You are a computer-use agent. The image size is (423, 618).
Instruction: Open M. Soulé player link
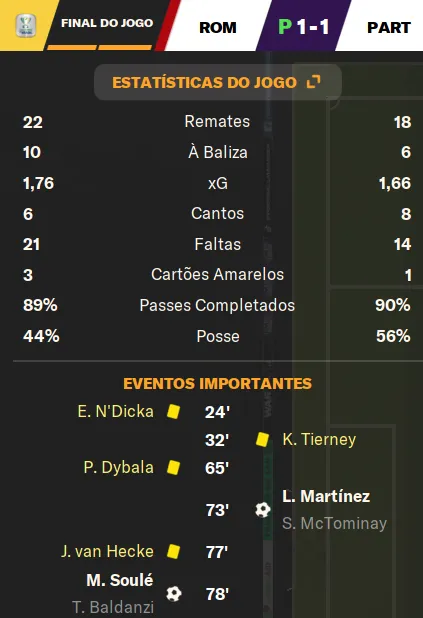120,580
